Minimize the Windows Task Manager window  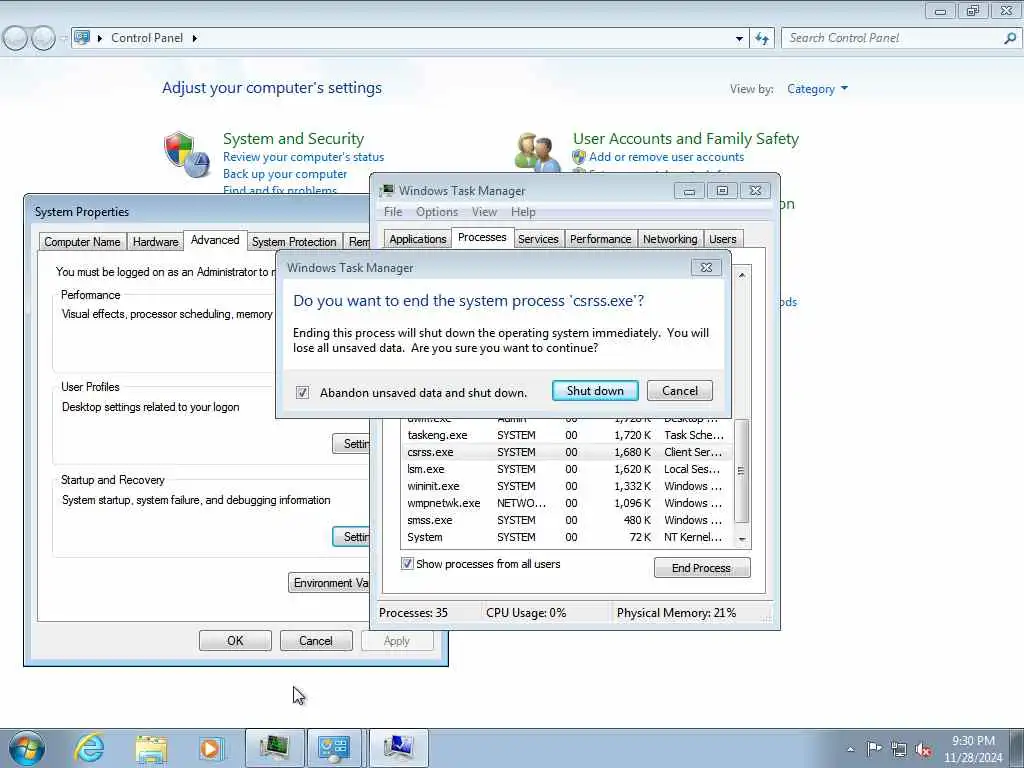coord(689,191)
